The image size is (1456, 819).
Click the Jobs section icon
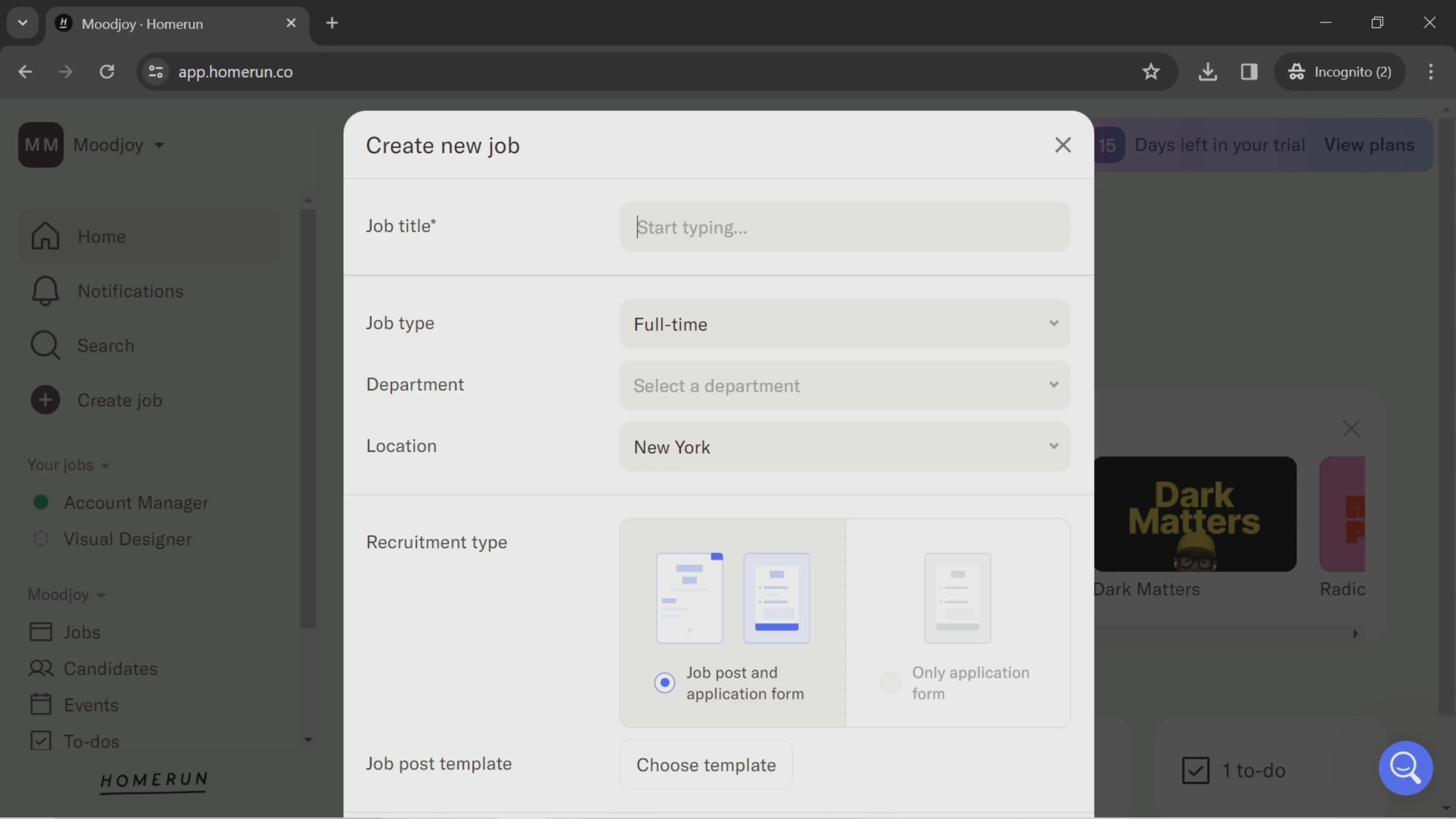click(x=40, y=631)
